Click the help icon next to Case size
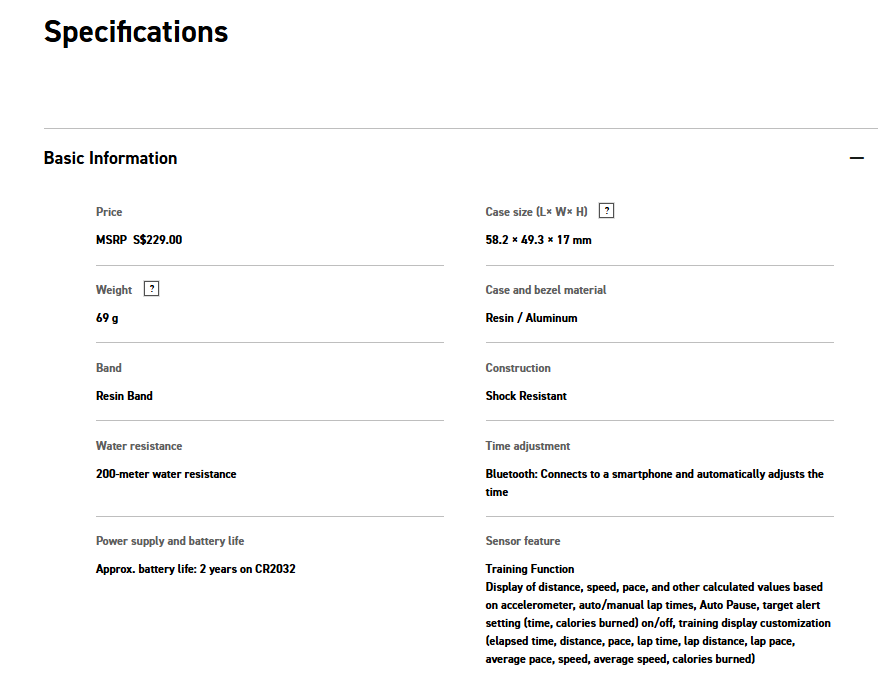 coord(606,211)
